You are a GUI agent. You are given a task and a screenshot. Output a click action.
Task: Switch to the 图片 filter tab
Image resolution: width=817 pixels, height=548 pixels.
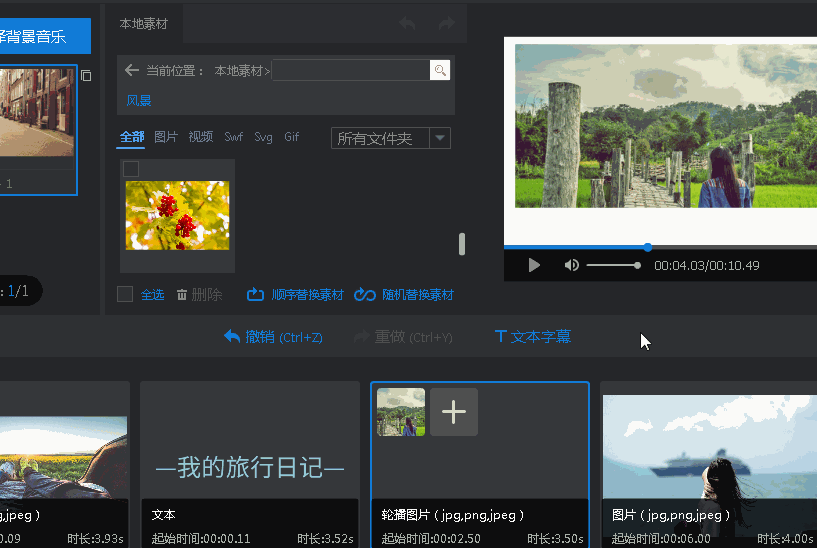166,137
